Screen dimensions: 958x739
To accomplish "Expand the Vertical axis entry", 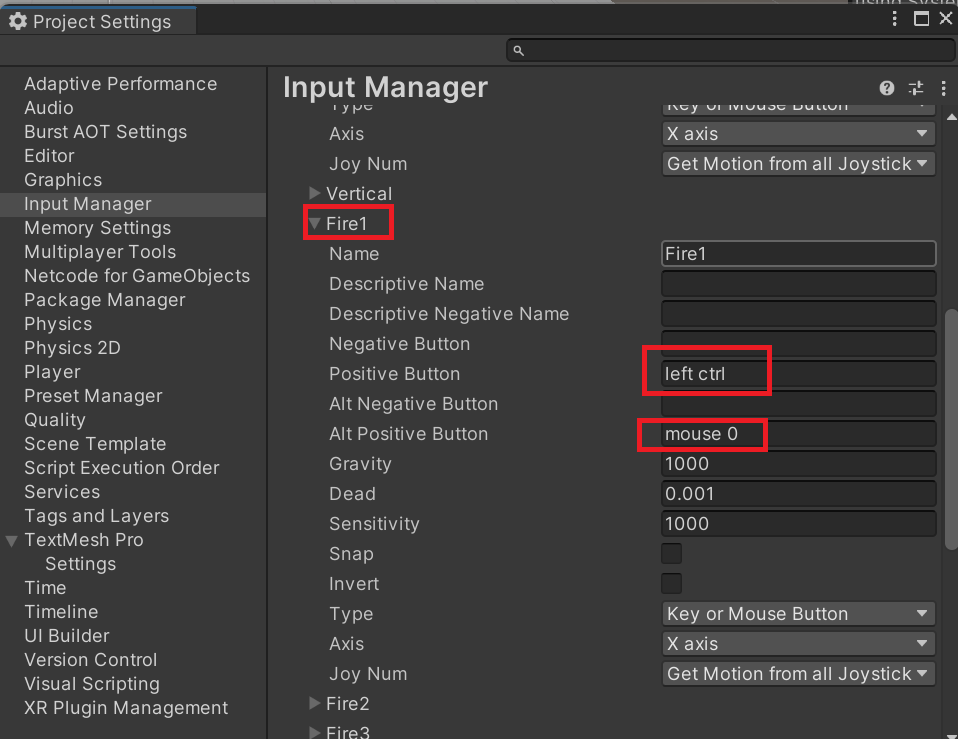I will (315, 194).
